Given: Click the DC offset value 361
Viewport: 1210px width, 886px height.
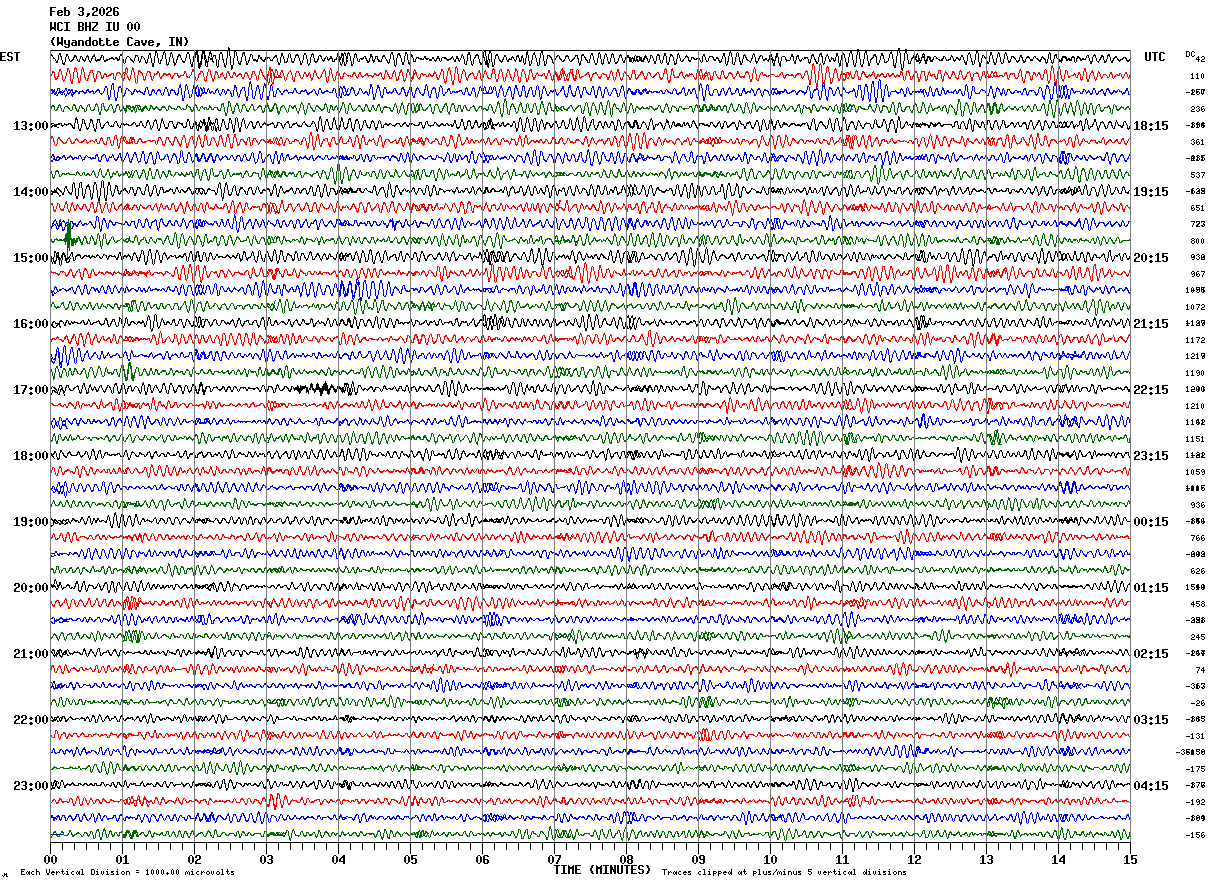Looking at the screenshot, I should point(1197,142).
